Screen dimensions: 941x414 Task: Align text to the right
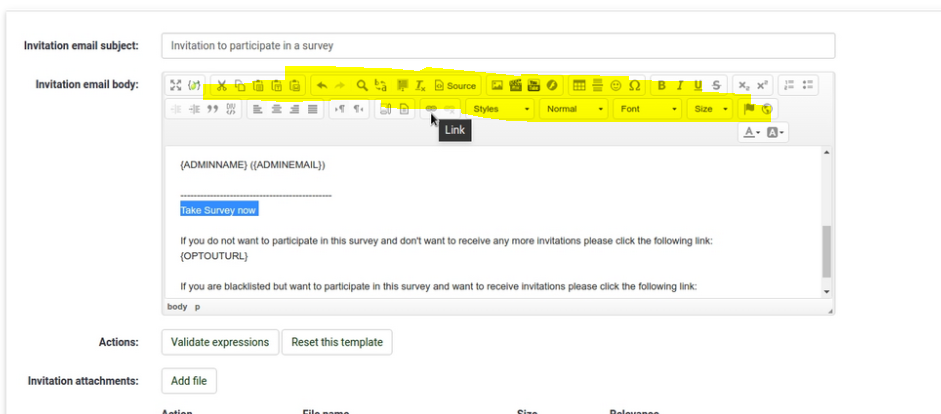click(x=294, y=109)
